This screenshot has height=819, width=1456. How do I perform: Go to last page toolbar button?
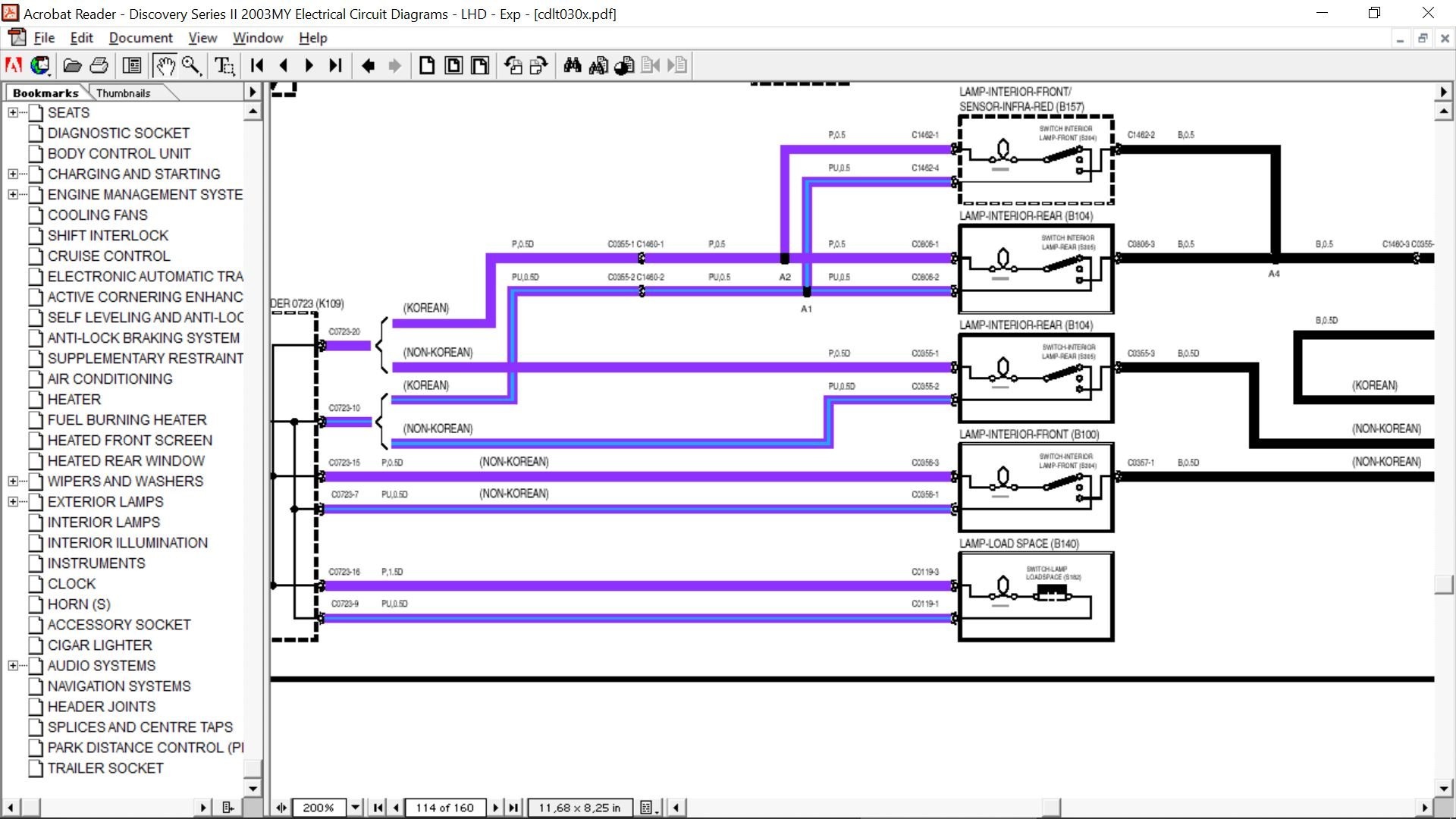click(335, 66)
